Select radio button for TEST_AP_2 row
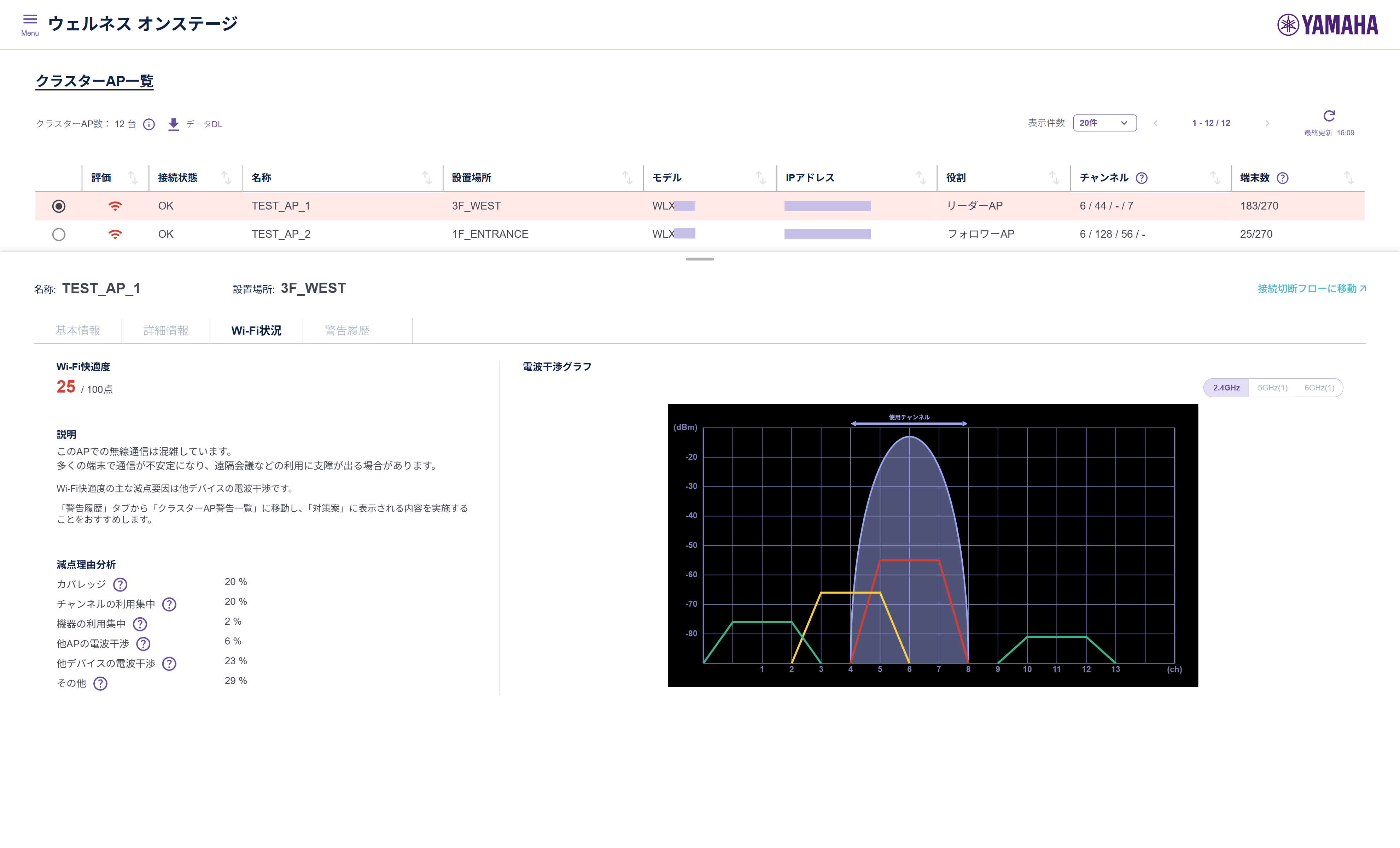The width and height of the screenshot is (1400, 848). 59,234
